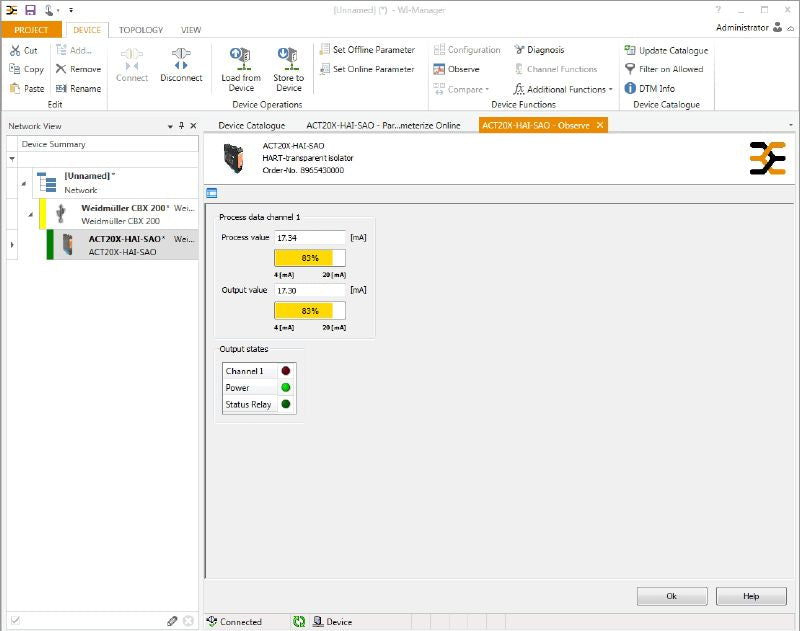Click Load from Device icon
800x631 pixels.
(x=240, y=58)
